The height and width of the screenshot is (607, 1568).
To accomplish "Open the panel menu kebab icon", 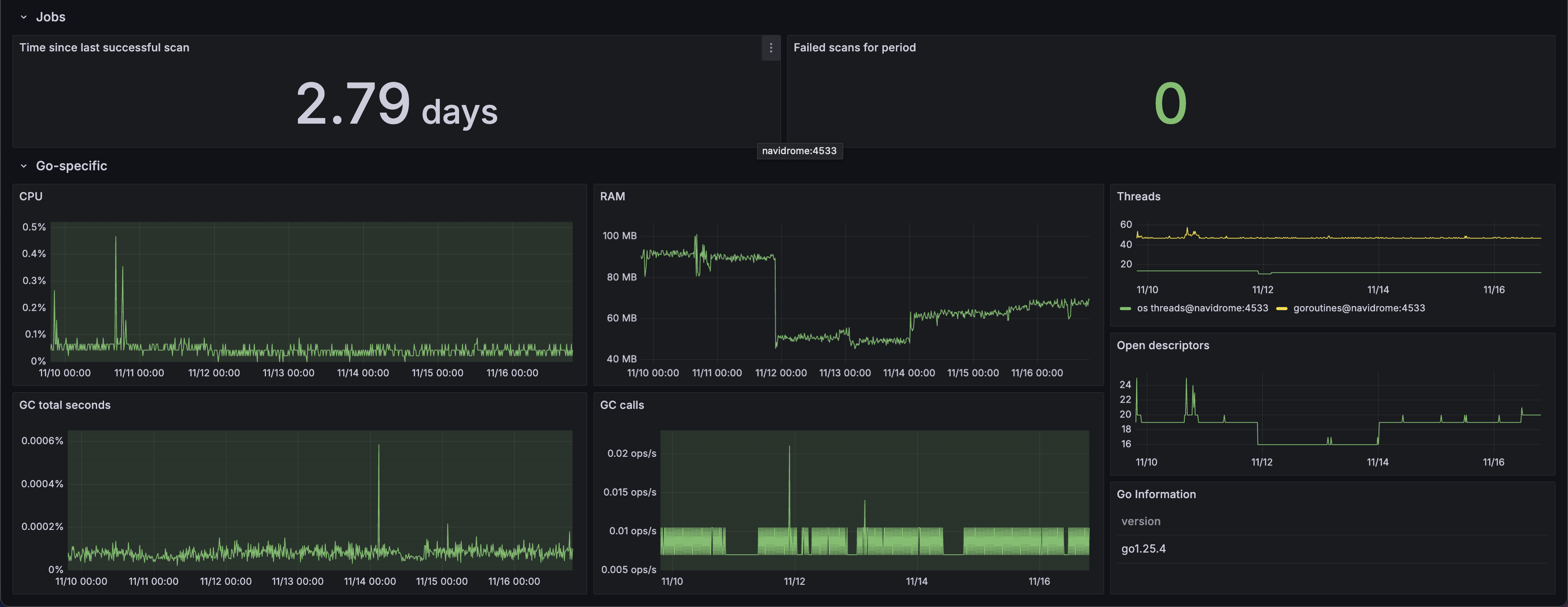I will click(x=770, y=47).
